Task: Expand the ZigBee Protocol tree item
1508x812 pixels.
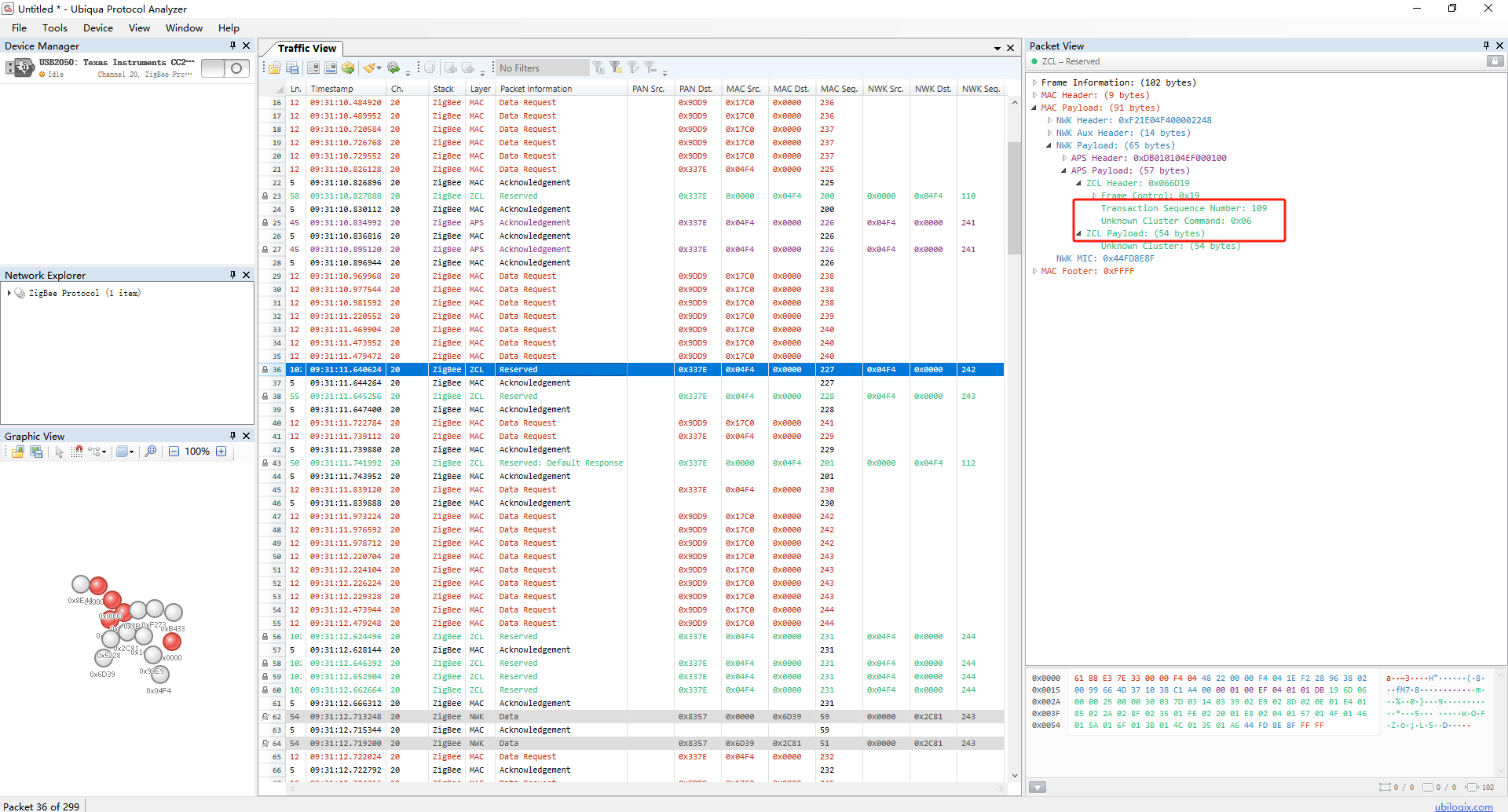Action: tap(9, 293)
